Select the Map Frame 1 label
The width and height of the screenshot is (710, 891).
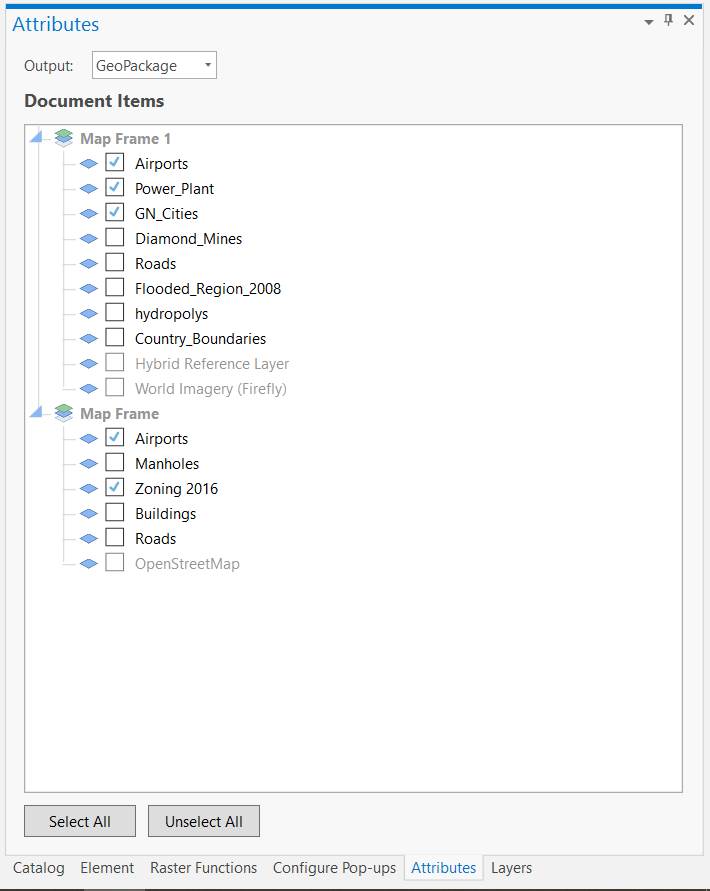pyautogui.click(x=125, y=139)
